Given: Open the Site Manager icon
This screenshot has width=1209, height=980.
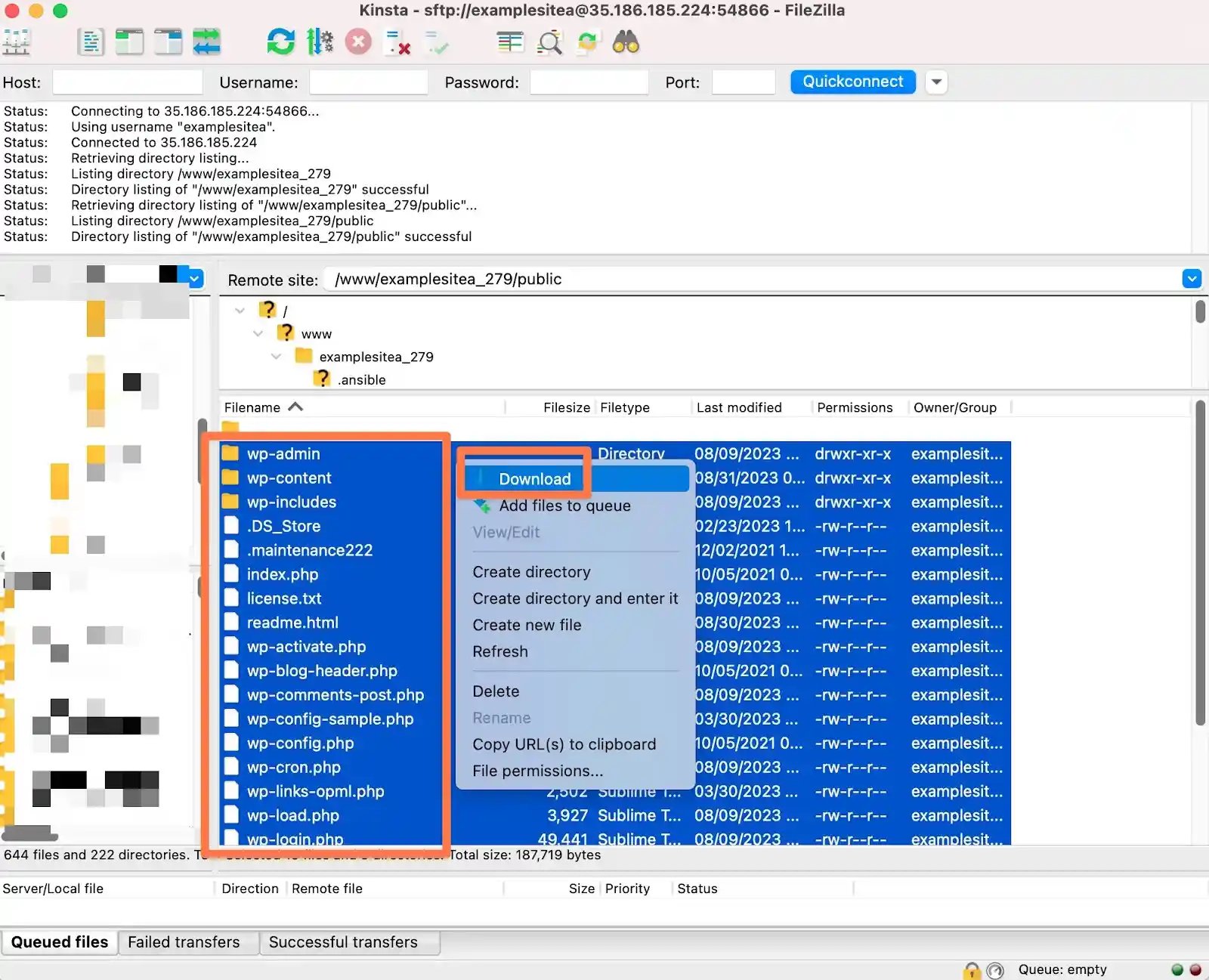Looking at the screenshot, I should point(16,42).
